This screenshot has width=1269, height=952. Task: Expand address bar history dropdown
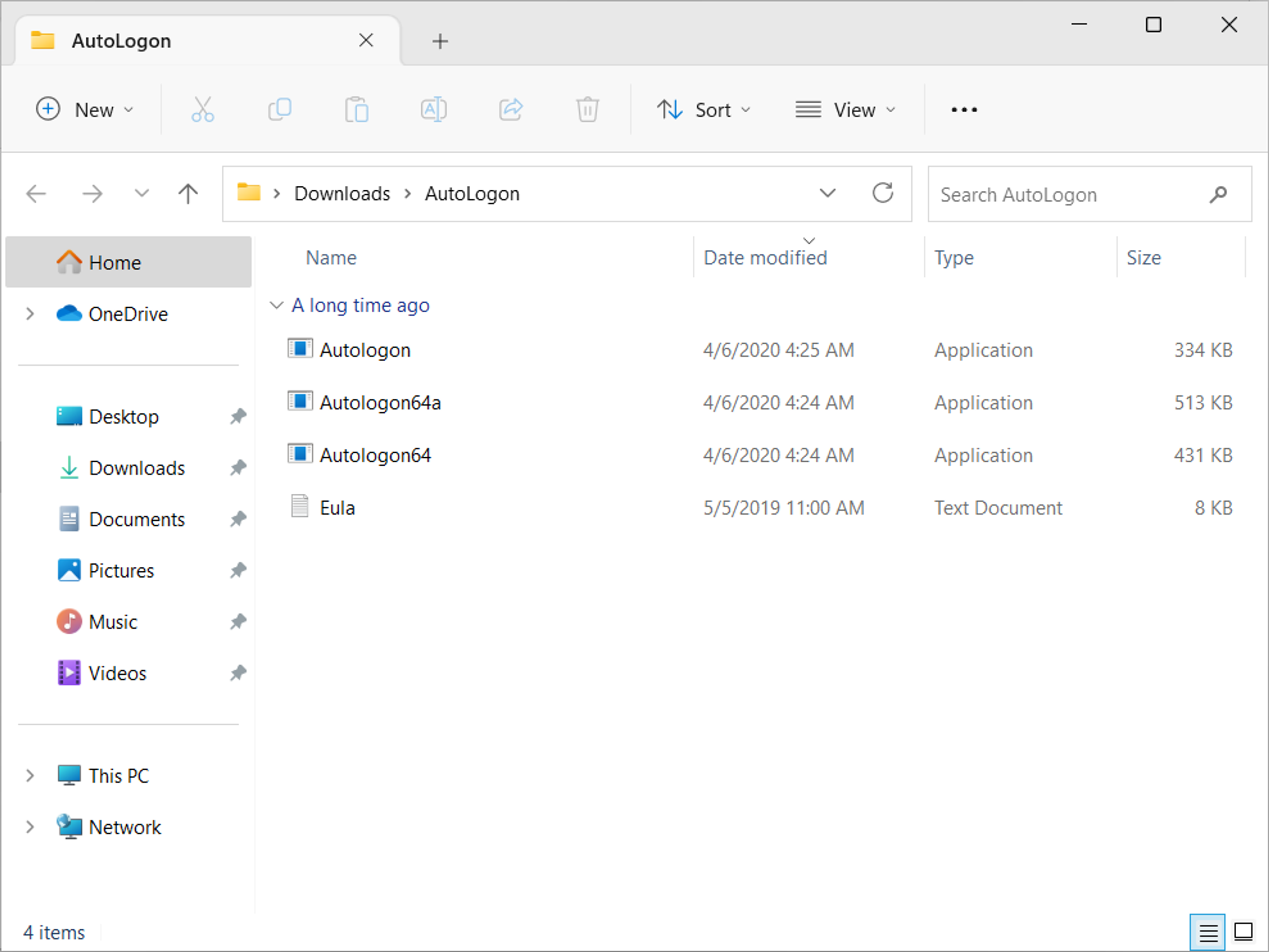point(827,193)
